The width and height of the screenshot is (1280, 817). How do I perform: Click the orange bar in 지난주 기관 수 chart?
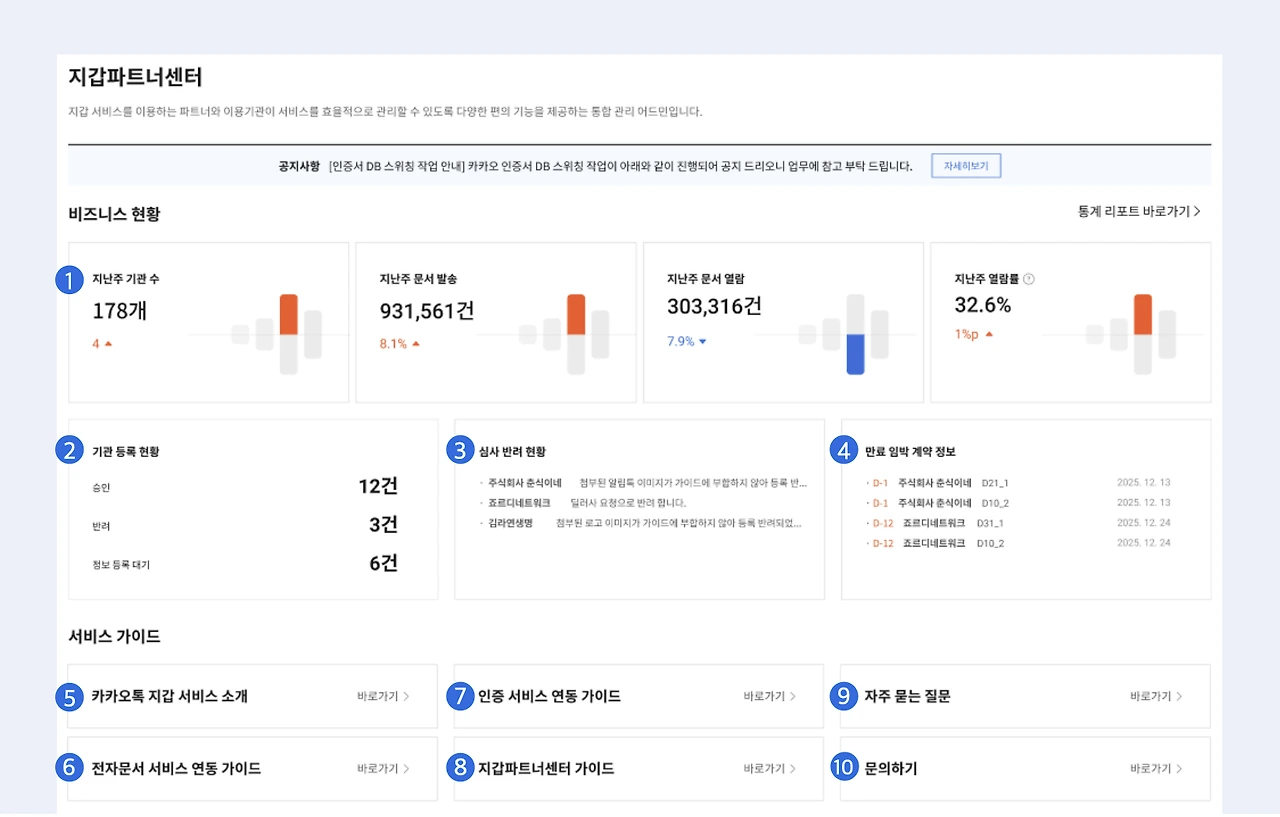pos(287,316)
